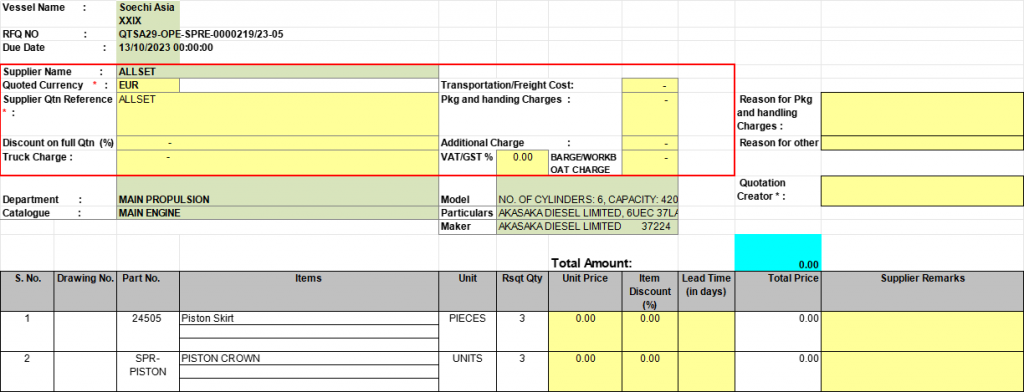1024x392 pixels.
Task: Click serial number 1 cell
Action: tap(27, 331)
